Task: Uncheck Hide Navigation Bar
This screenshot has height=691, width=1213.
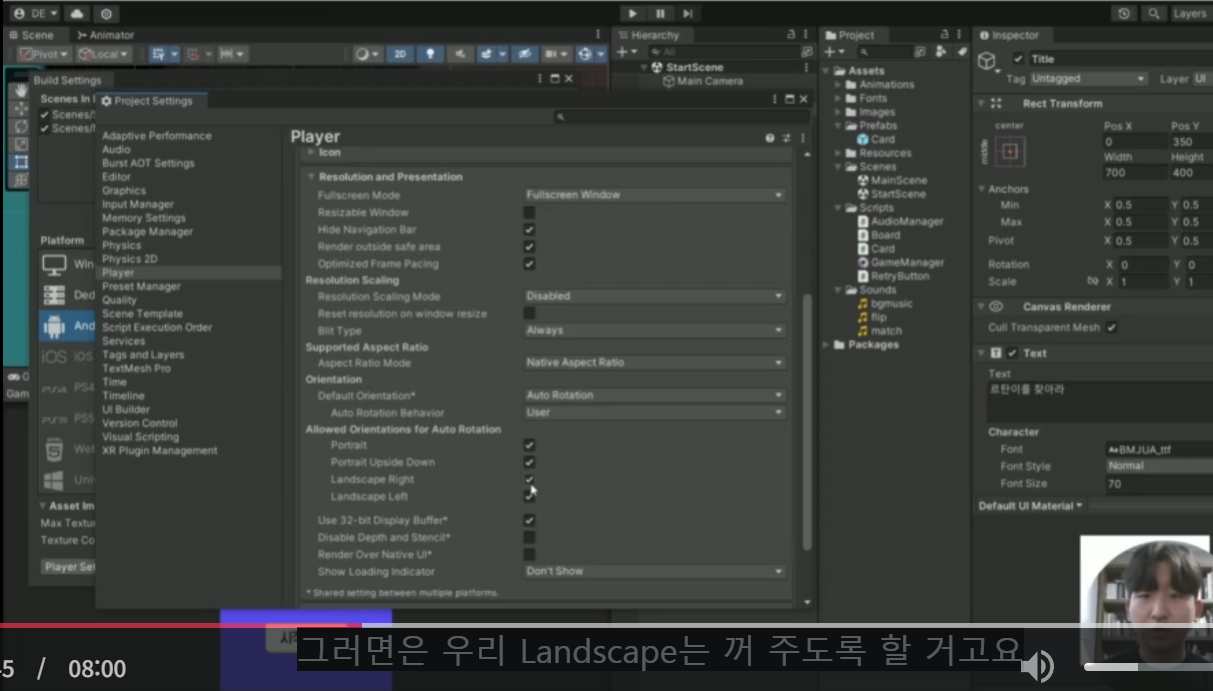Action: click(x=529, y=229)
